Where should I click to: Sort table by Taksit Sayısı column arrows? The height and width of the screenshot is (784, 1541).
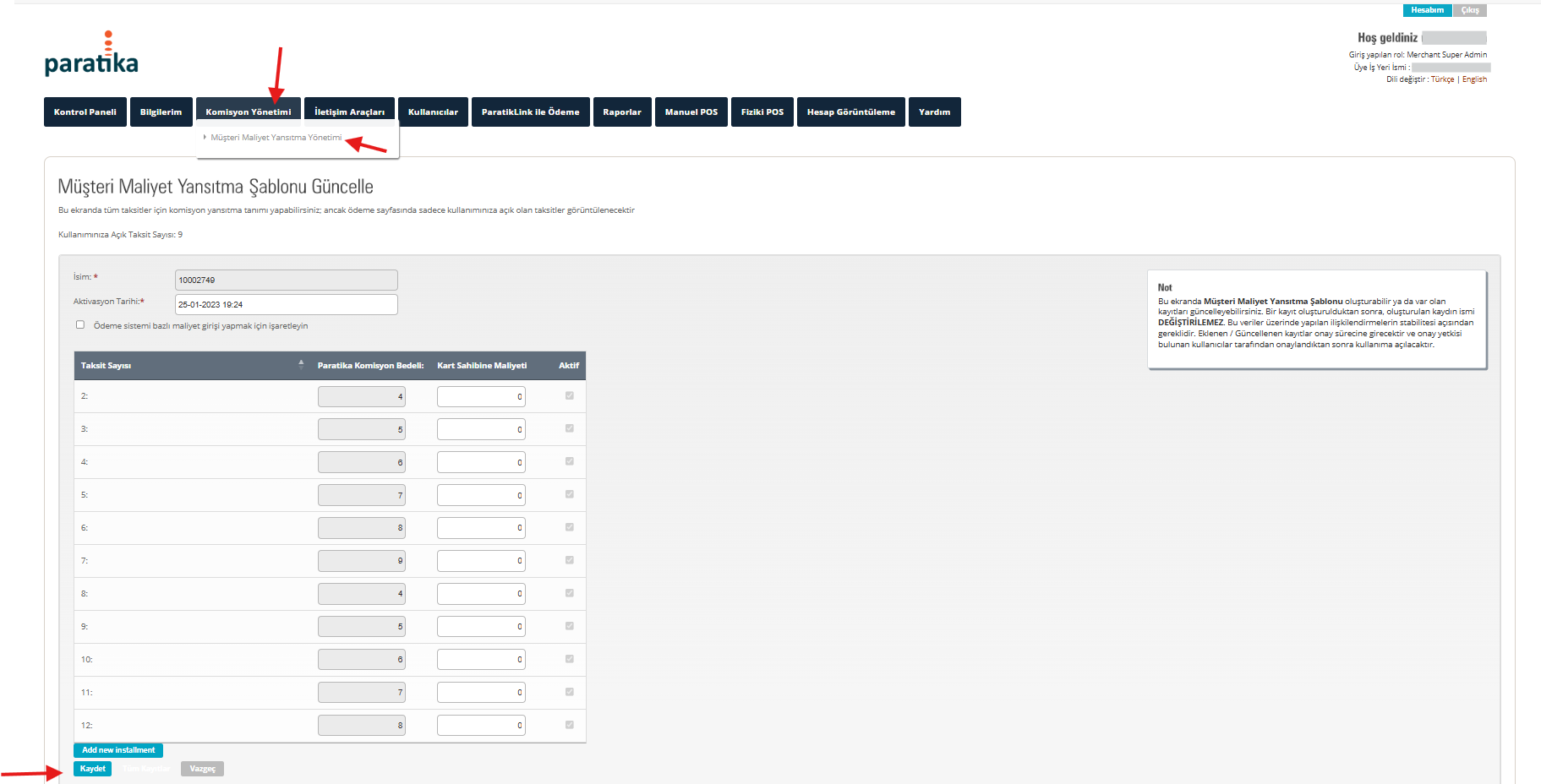click(301, 365)
